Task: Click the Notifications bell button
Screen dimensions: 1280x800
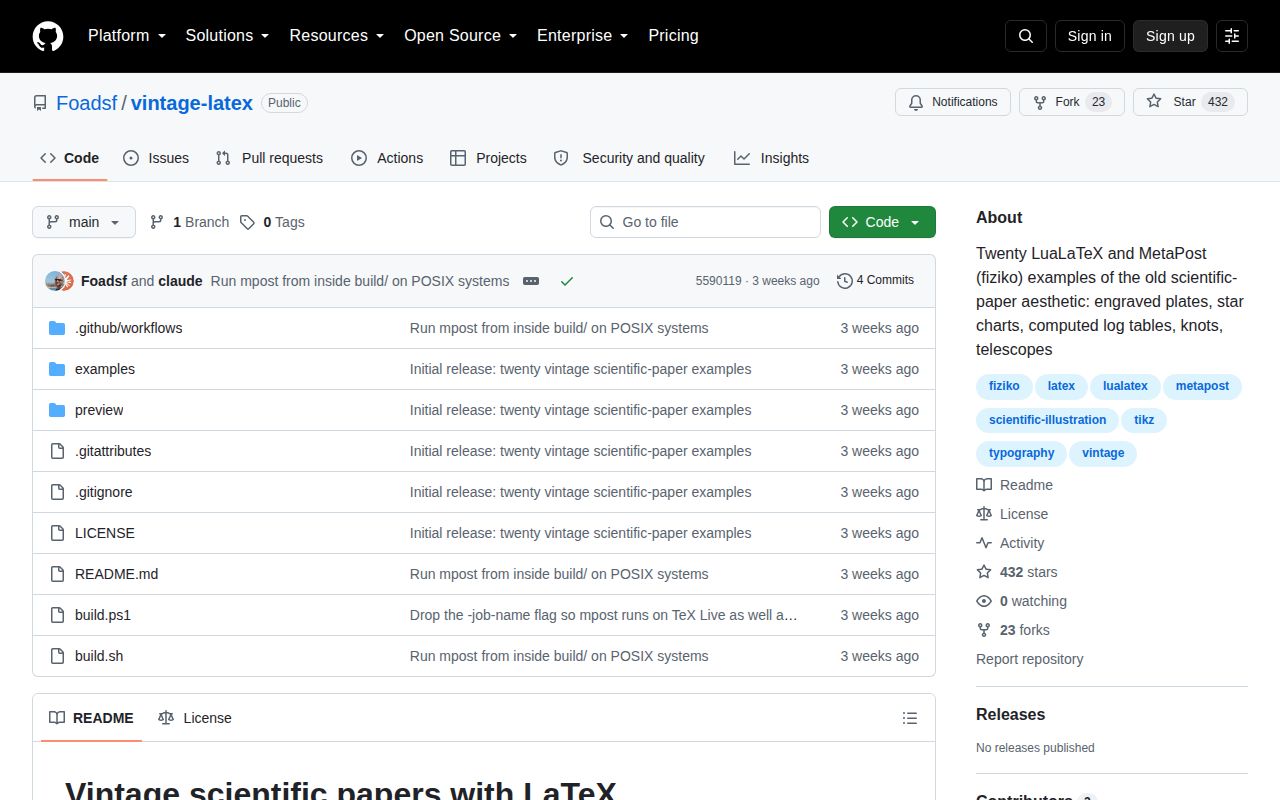Action: click(953, 102)
